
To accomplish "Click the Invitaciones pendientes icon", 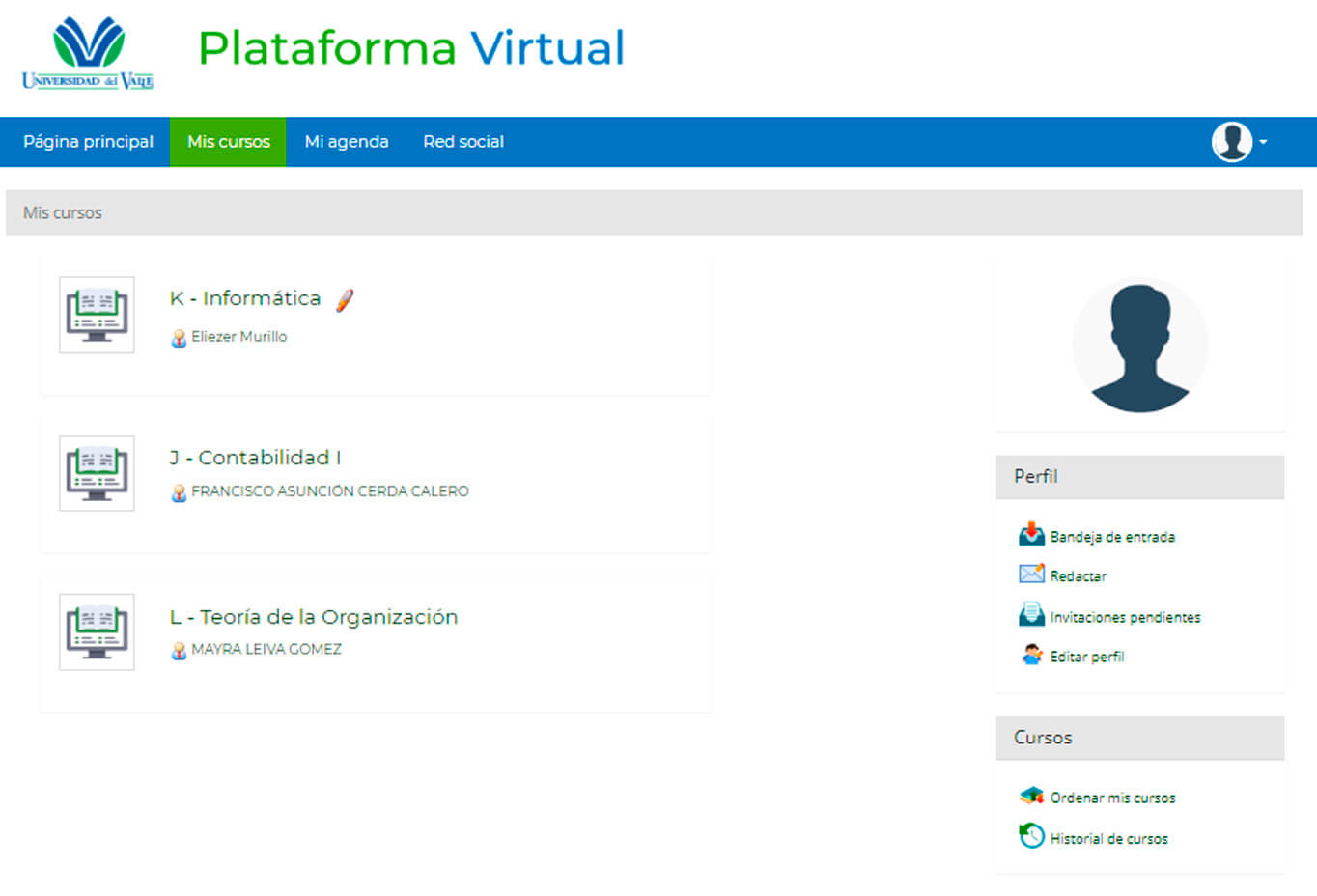I will pos(1031,615).
